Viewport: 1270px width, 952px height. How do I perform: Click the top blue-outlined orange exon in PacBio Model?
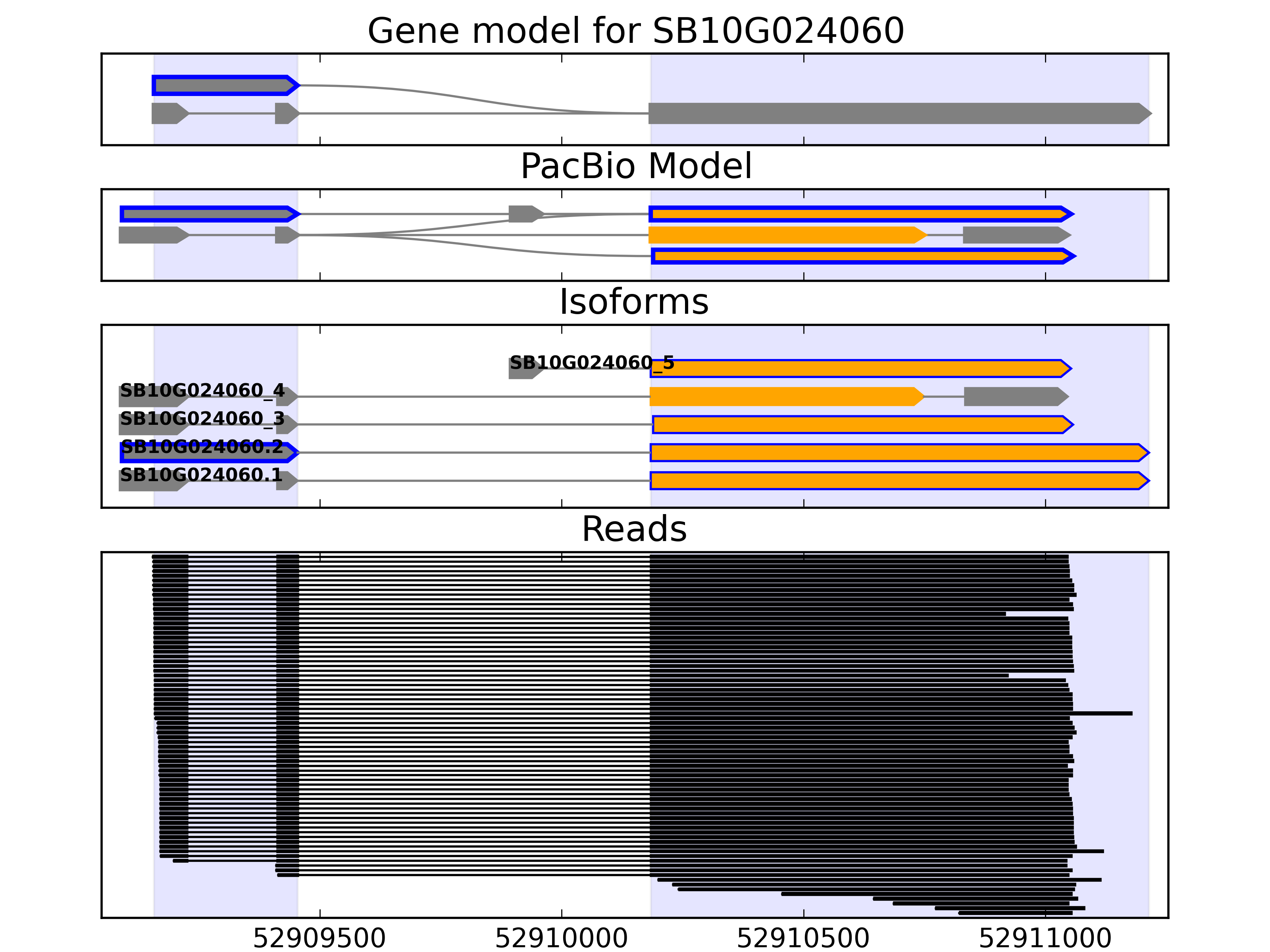[x=858, y=214]
